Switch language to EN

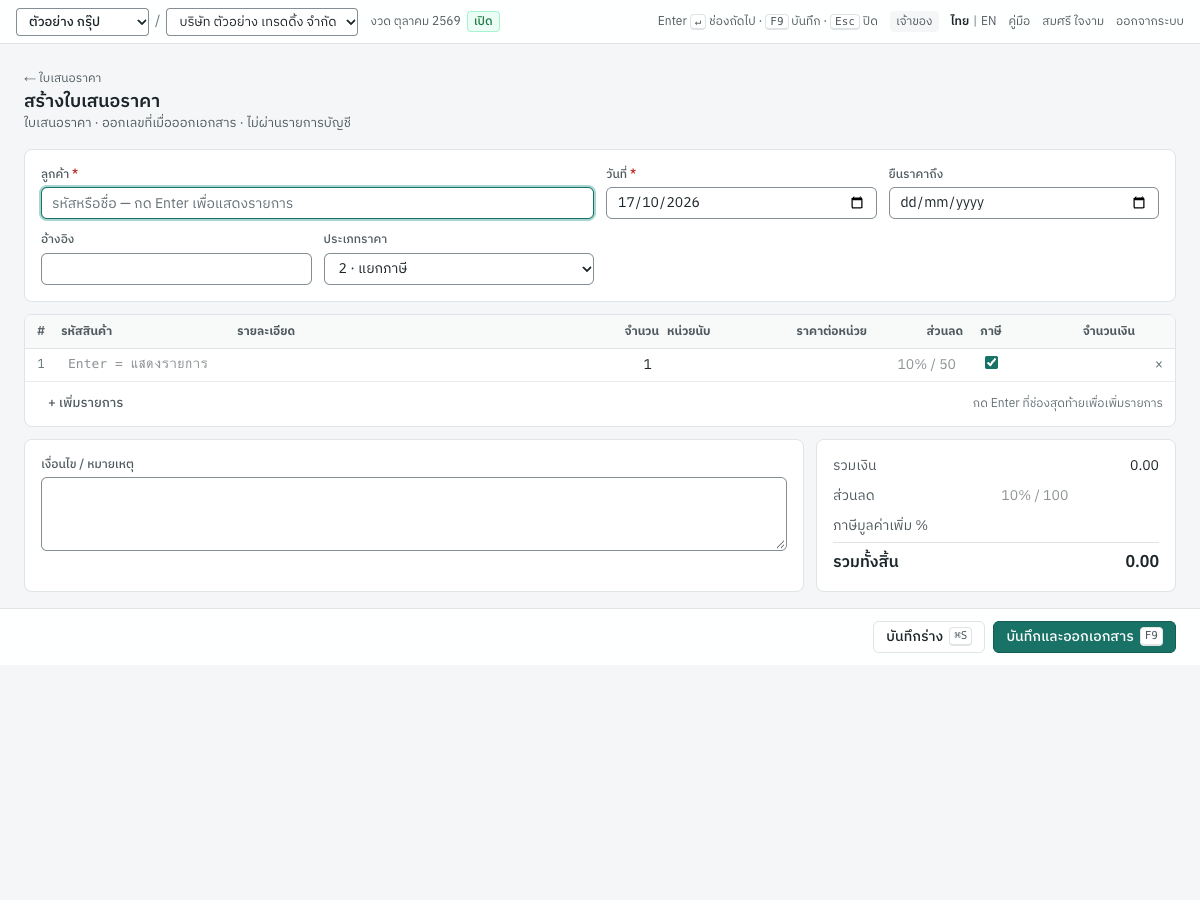click(x=988, y=21)
